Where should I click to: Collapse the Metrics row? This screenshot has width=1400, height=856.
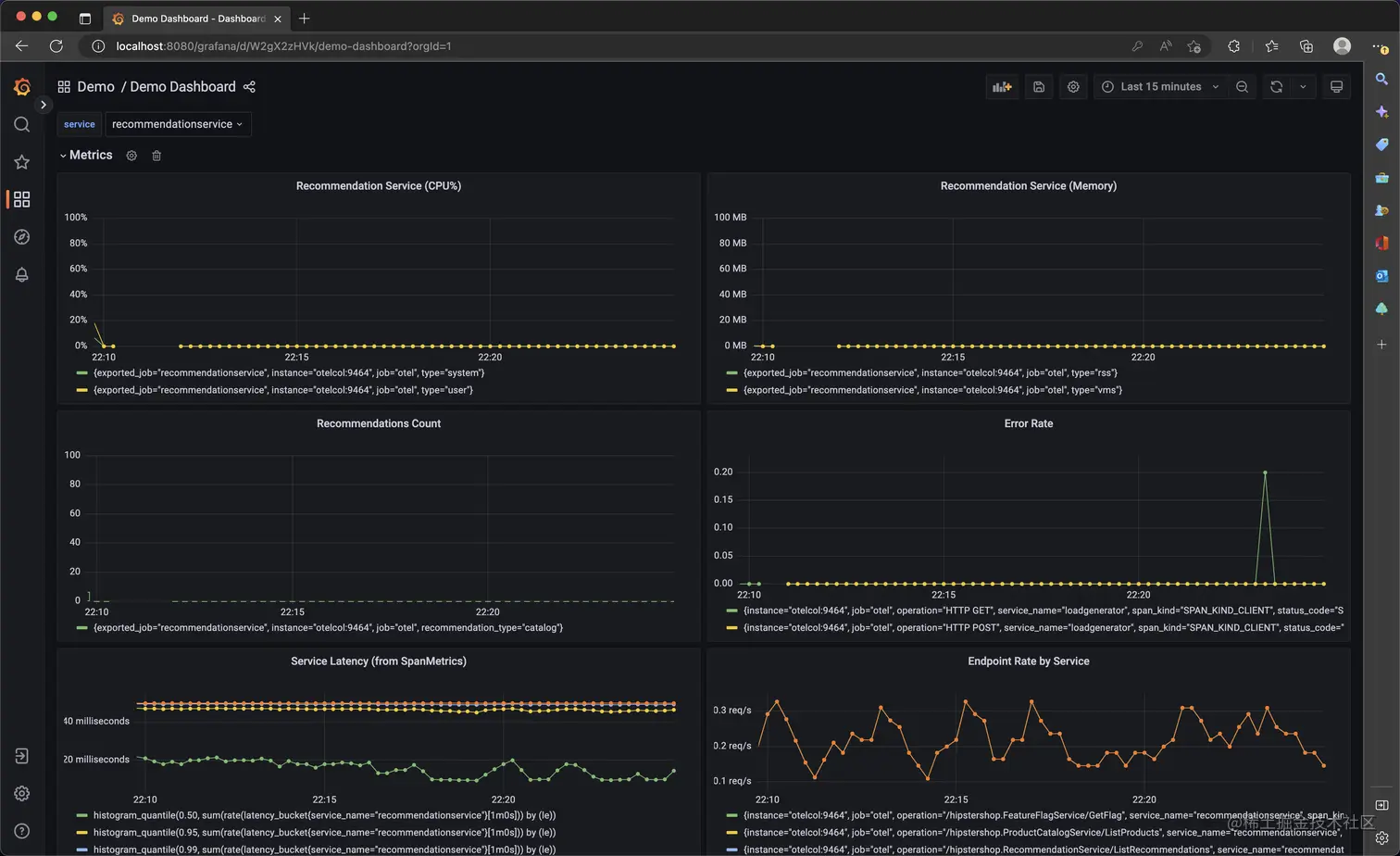click(x=63, y=156)
